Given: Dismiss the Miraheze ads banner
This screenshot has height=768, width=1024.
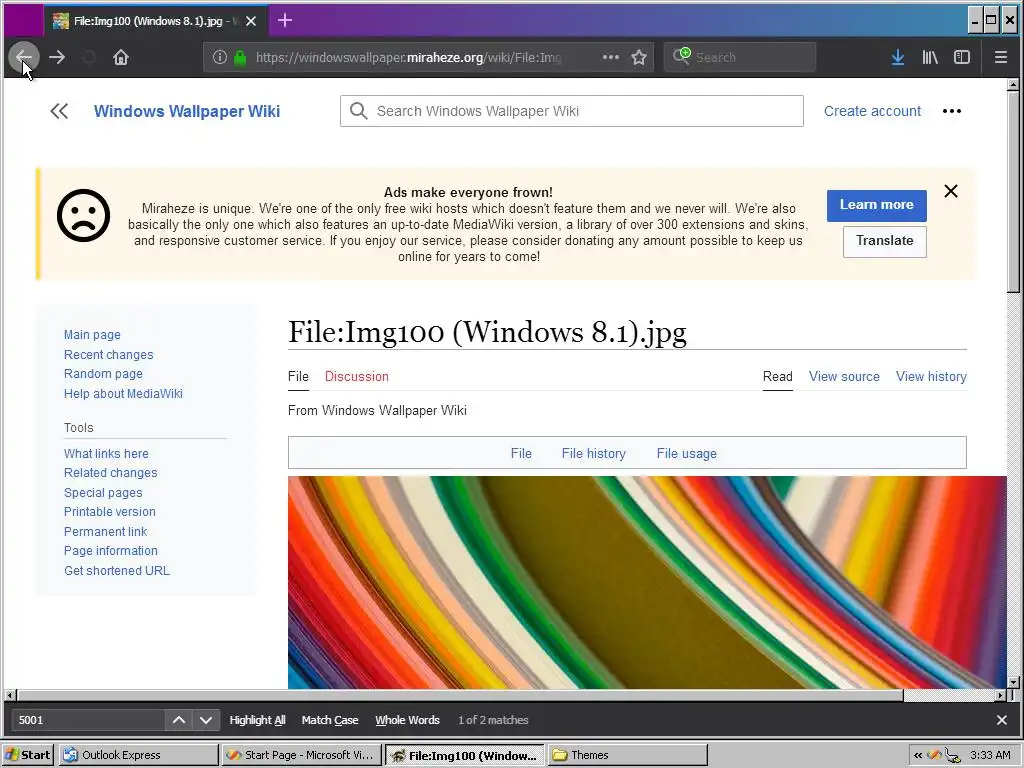Looking at the screenshot, I should (951, 191).
